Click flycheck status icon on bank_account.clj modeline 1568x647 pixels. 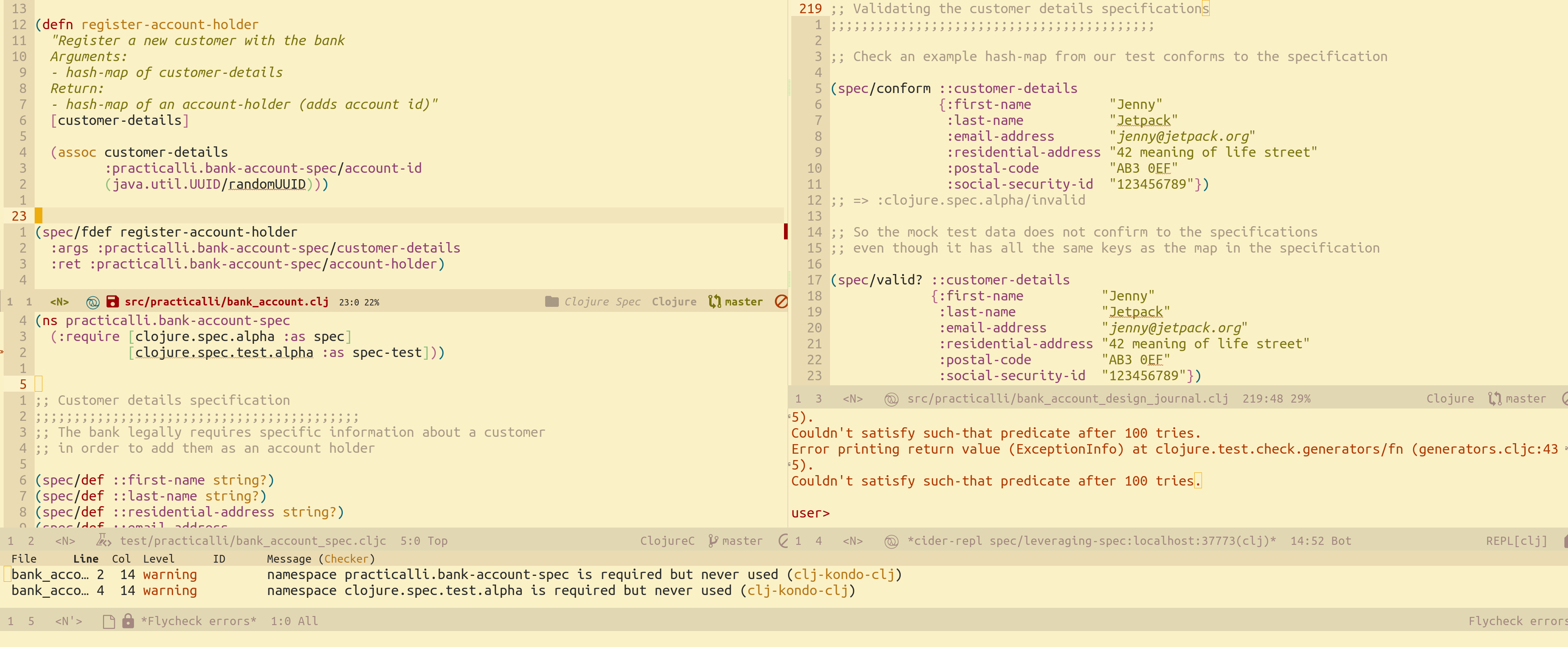[x=781, y=301]
